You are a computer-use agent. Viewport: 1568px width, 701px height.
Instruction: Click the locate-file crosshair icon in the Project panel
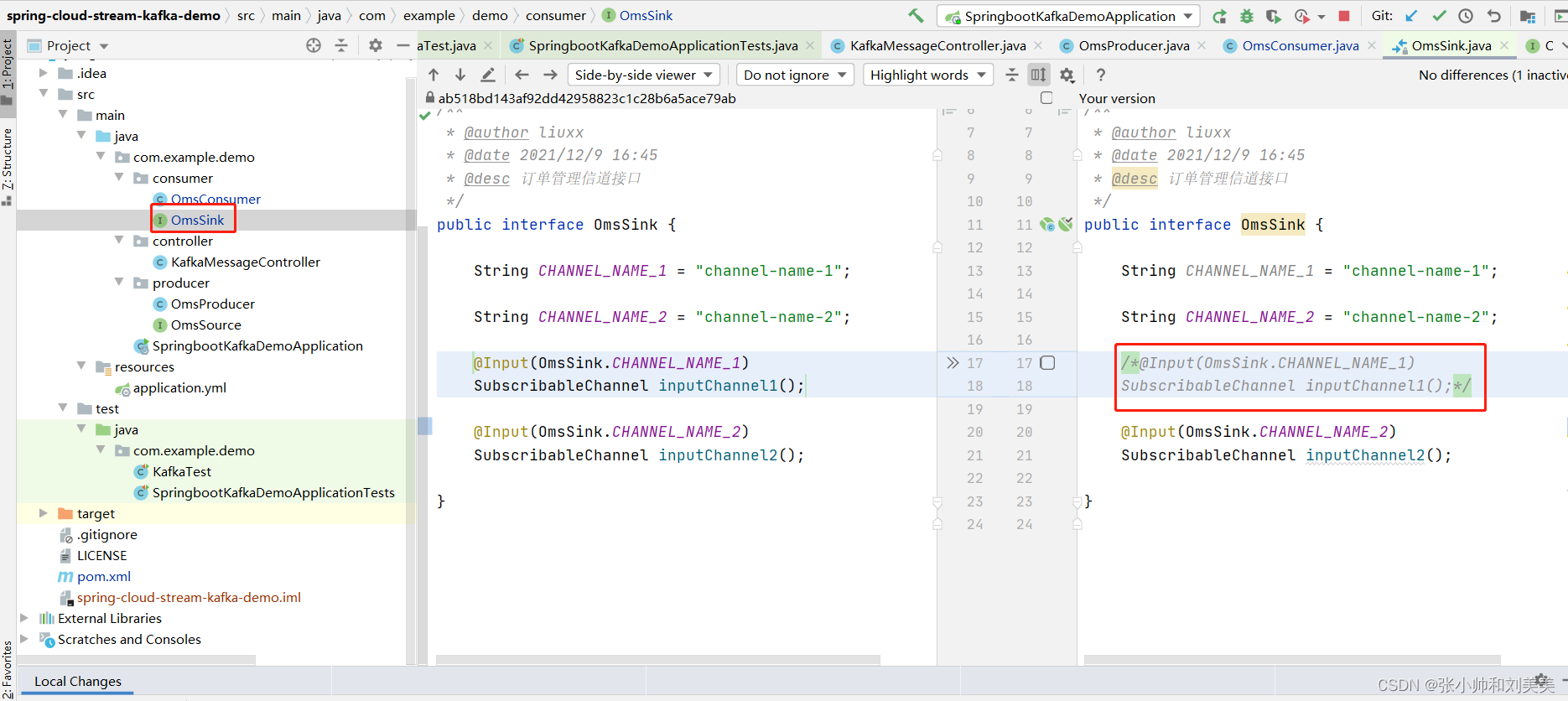[314, 45]
